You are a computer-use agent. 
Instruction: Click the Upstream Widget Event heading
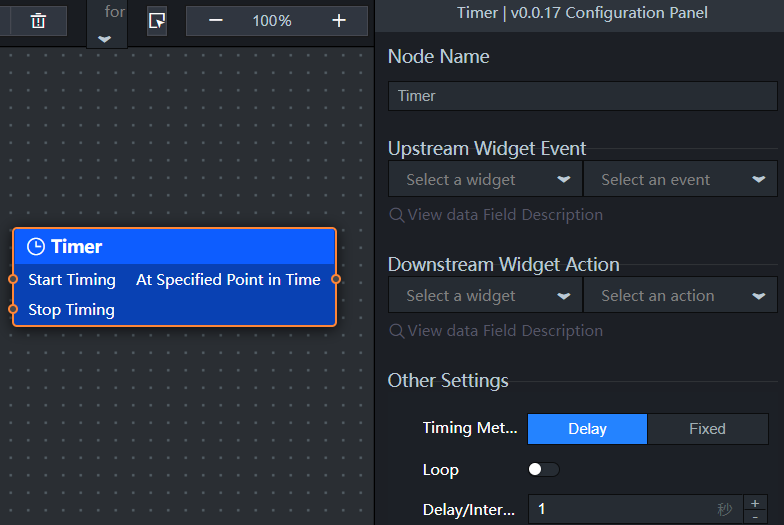[487, 148]
